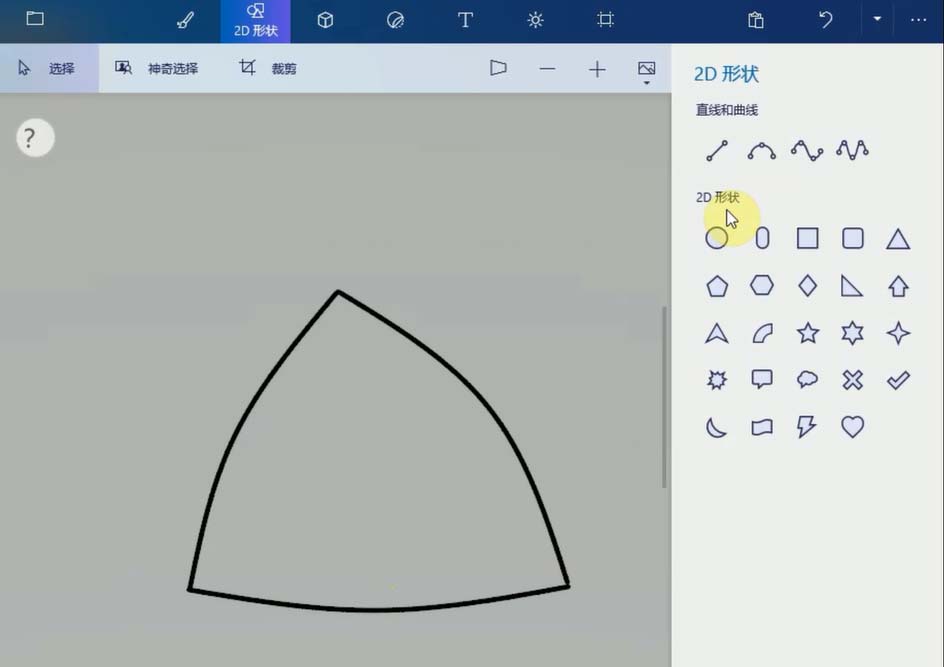This screenshot has width=944, height=667.
Task: Select the crescent moon shape
Action: point(716,427)
